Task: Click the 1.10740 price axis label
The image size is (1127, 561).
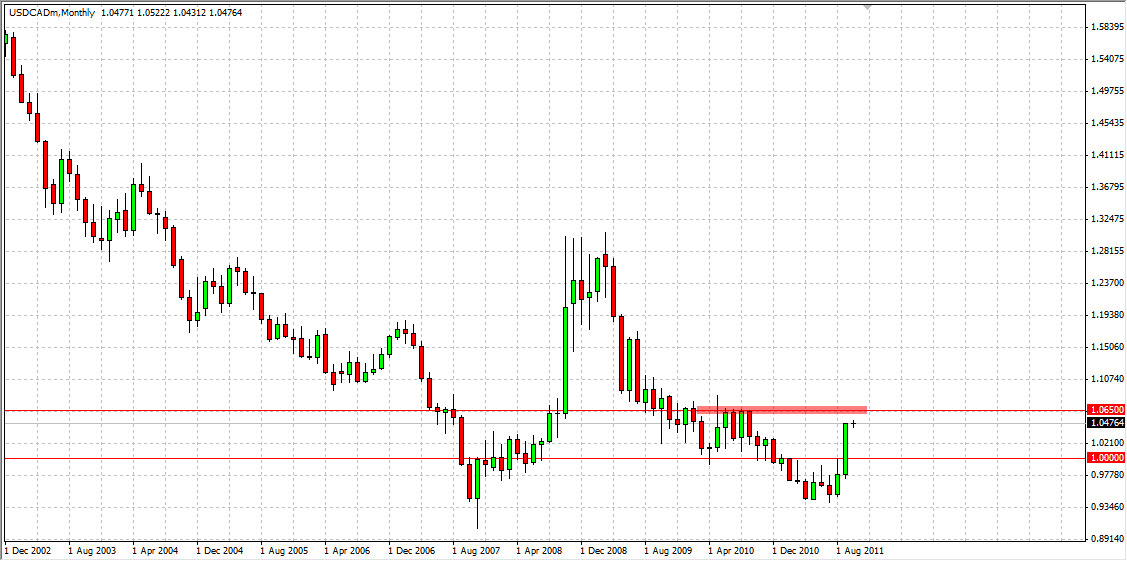Action: (x=1107, y=379)
